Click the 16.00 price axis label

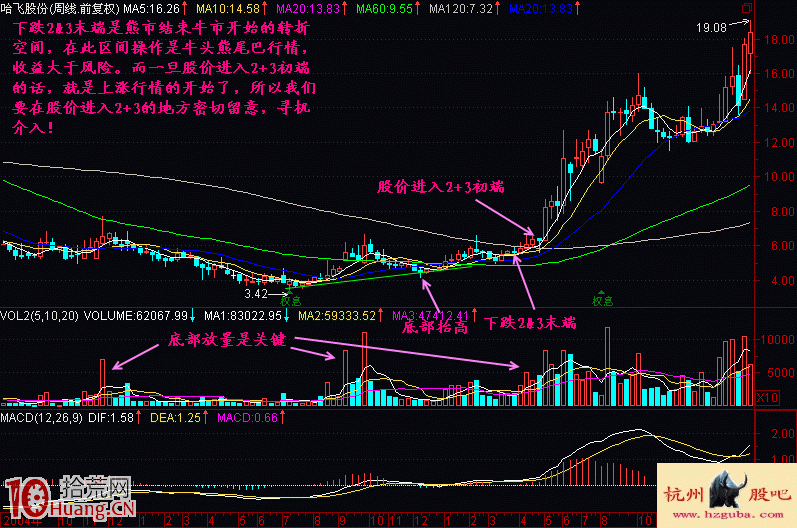click(x=780, y=74)
